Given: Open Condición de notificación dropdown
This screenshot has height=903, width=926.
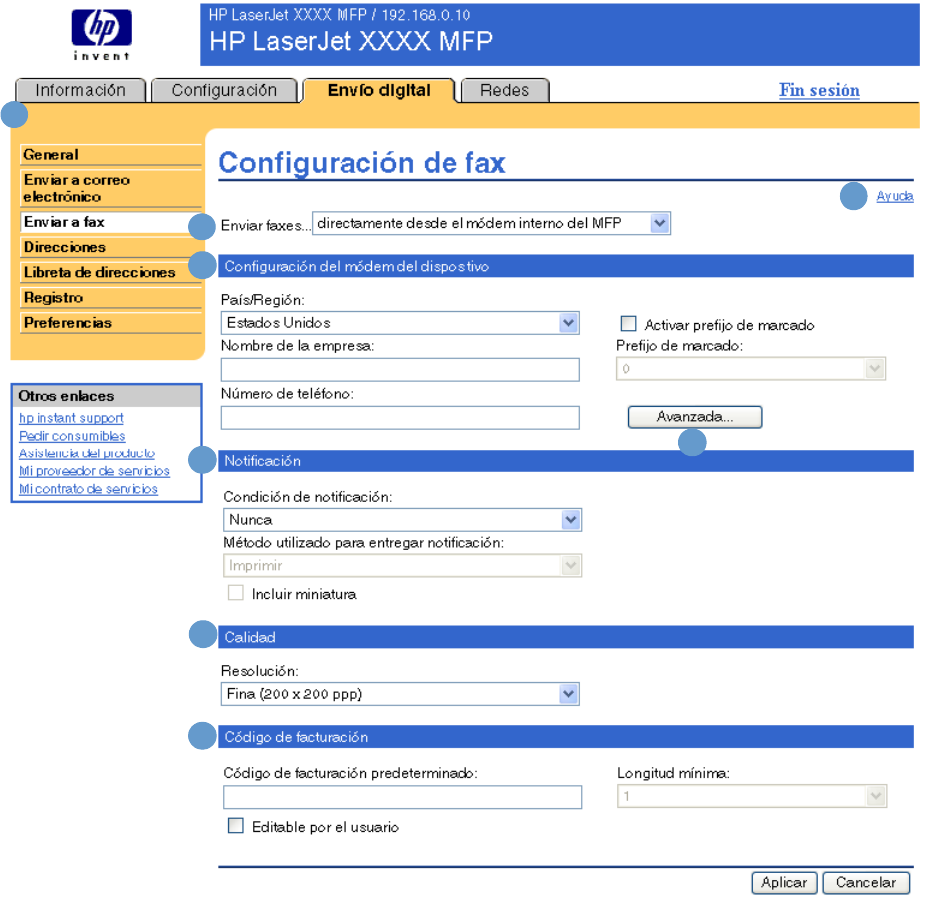Looking at the screenshot, I should coord(402,520).
